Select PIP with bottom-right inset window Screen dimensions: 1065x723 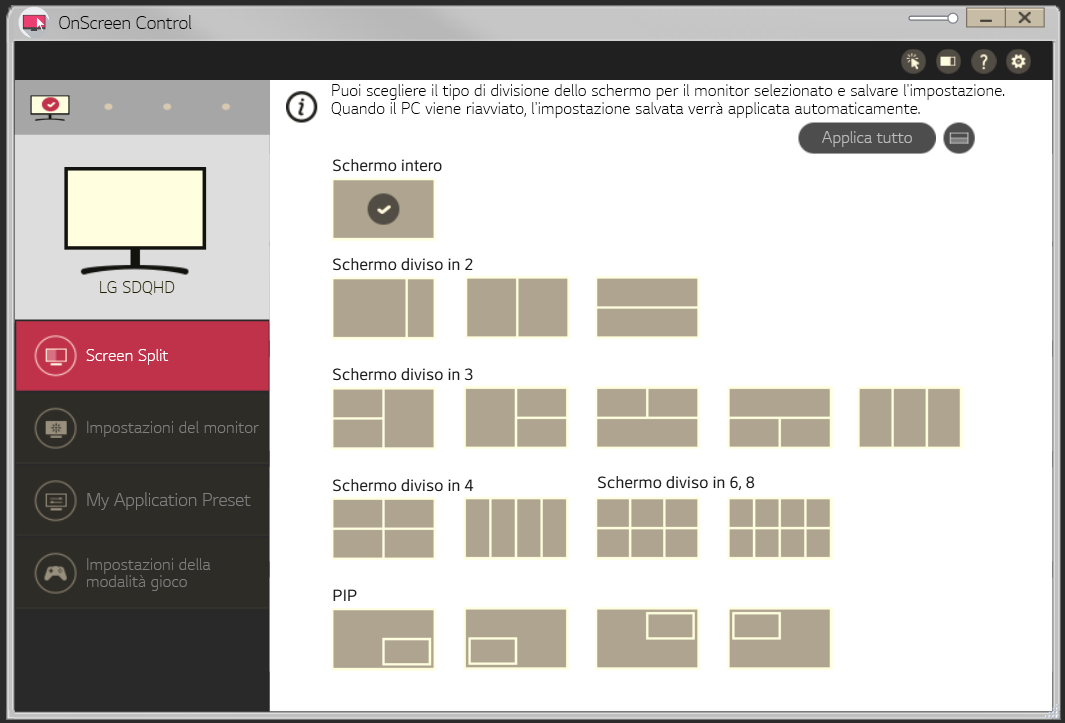[383, 639]
